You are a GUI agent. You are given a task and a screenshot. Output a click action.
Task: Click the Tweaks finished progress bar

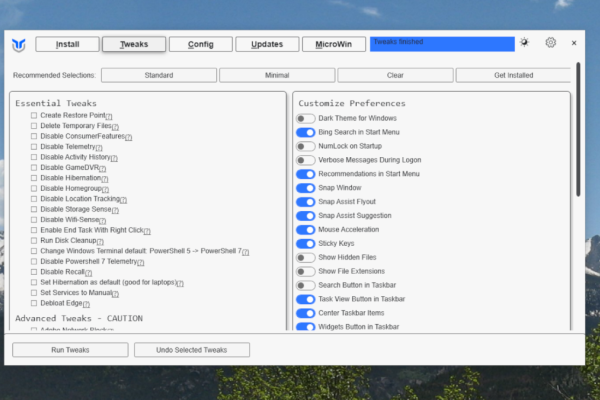click(x=442, y=44)
